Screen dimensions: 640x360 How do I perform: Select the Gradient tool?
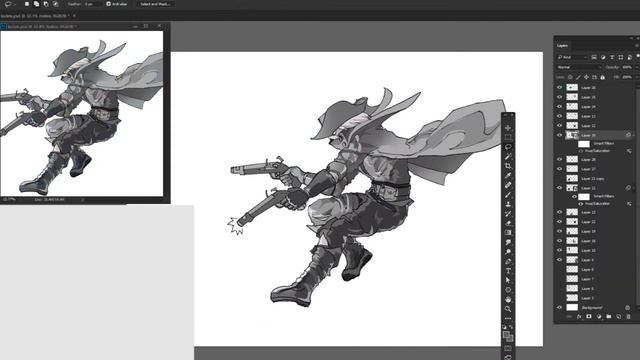(508, 233)
